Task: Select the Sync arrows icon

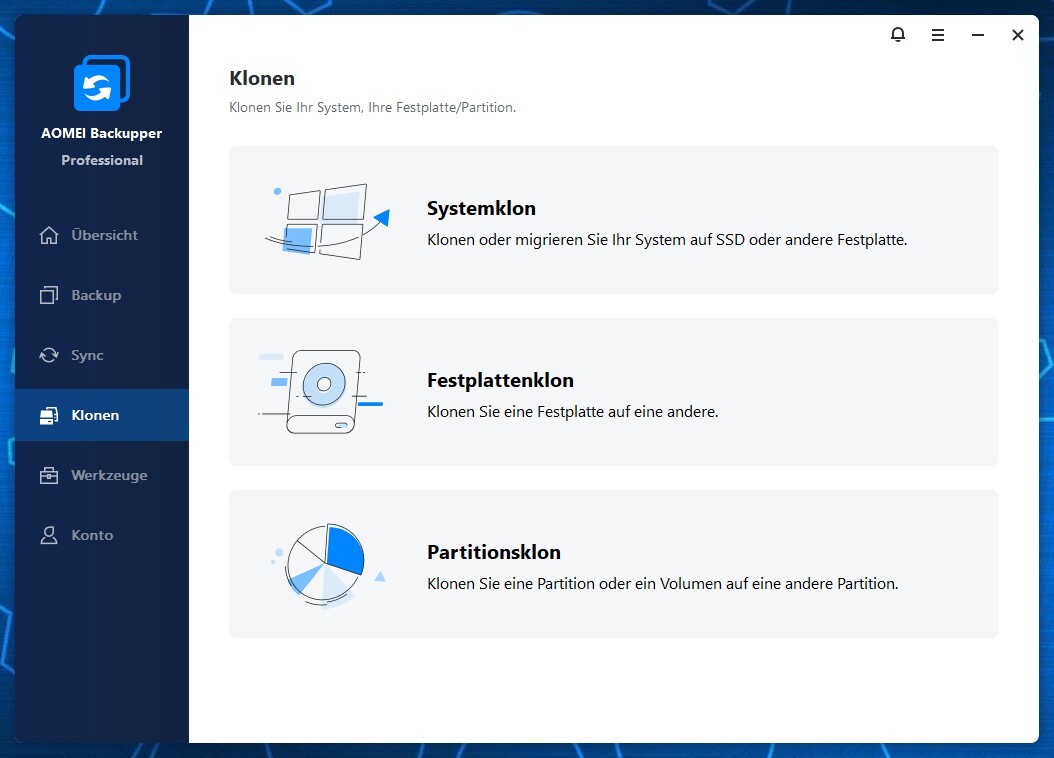Action: [x=49, y=356]
